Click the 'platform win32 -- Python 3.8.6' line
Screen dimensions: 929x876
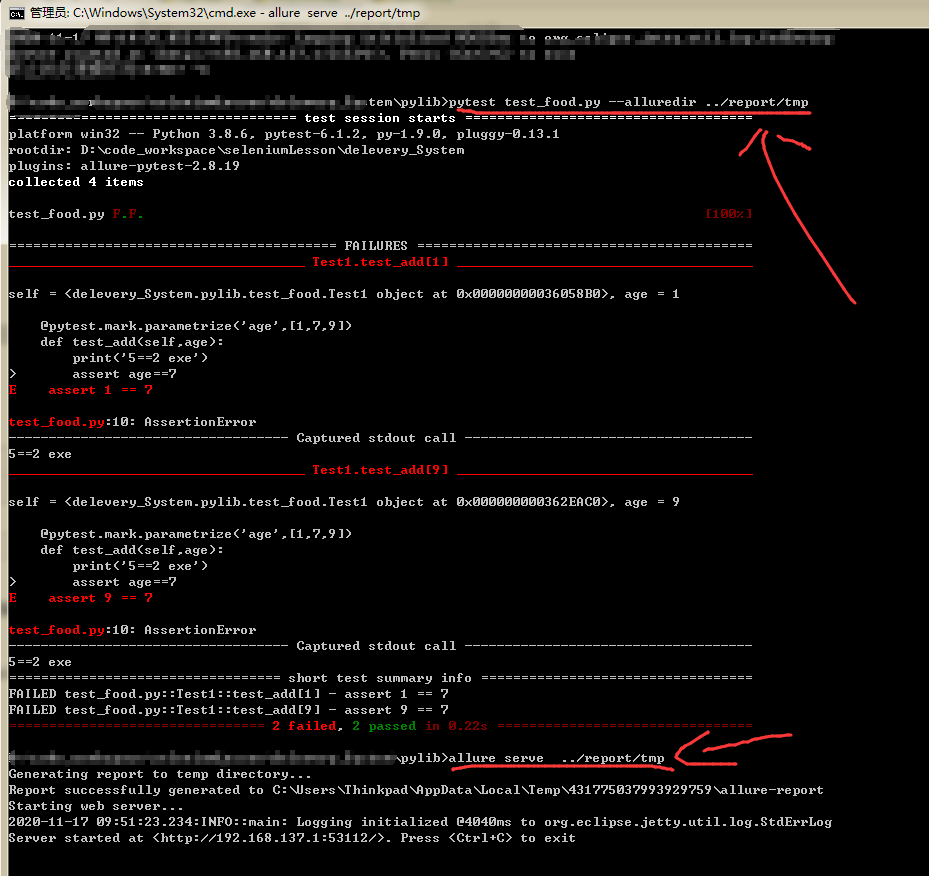284,134
